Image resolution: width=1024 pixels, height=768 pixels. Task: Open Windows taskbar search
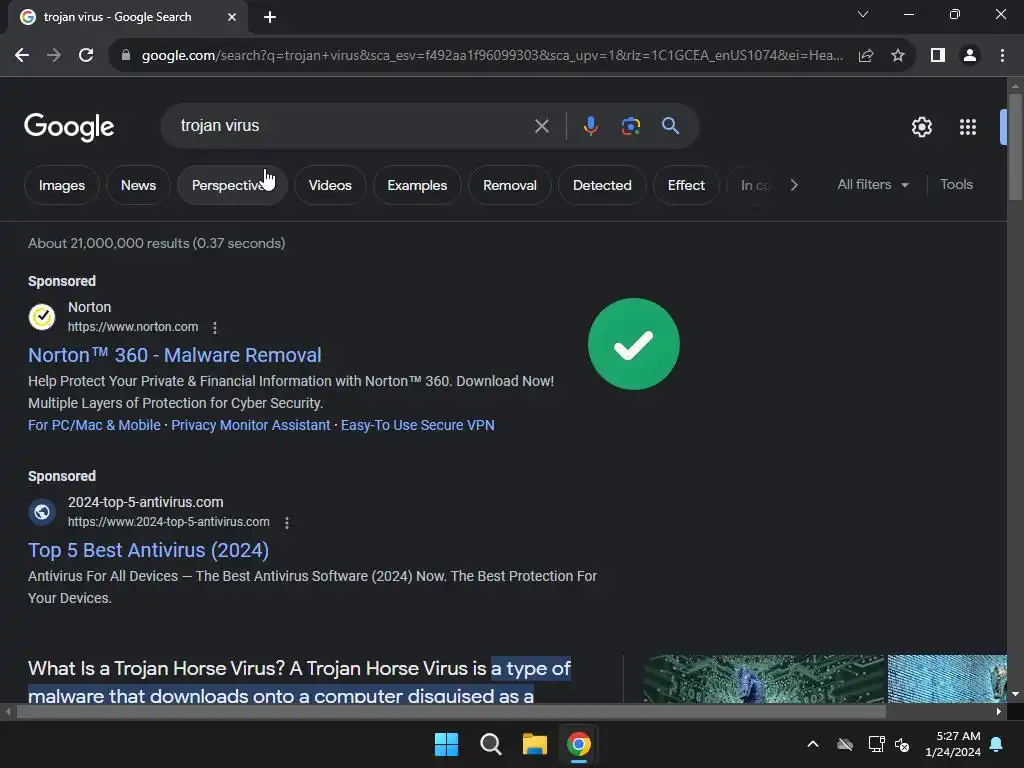coord(490,744)
